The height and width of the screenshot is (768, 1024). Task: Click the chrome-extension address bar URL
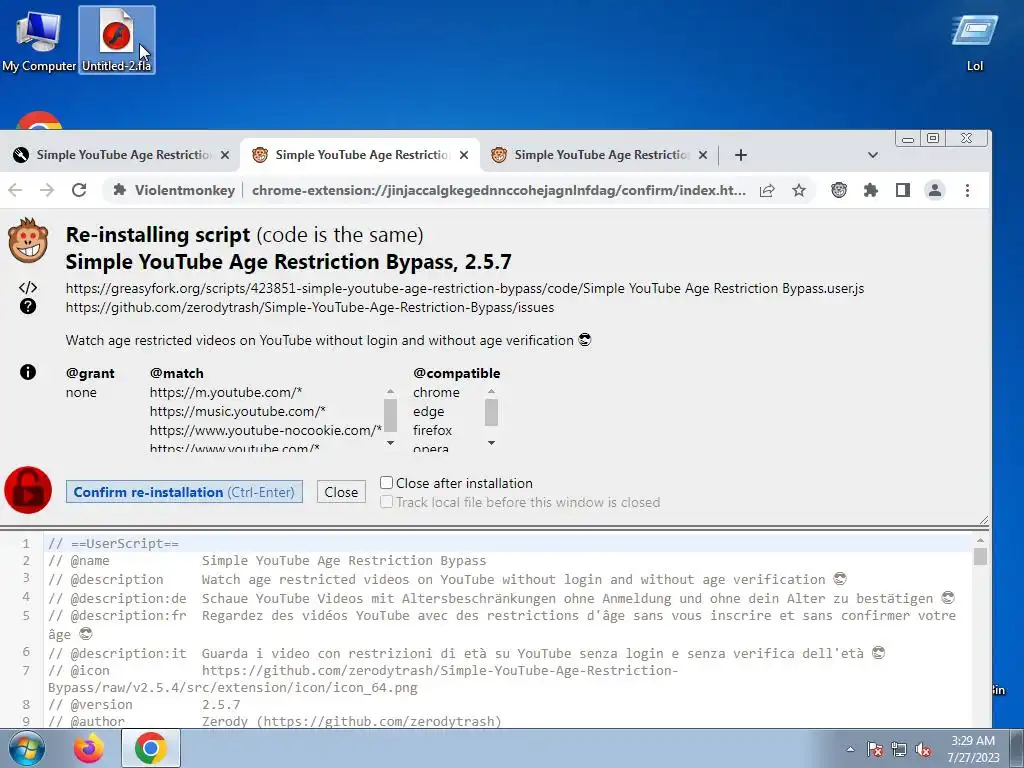point(499,191)
